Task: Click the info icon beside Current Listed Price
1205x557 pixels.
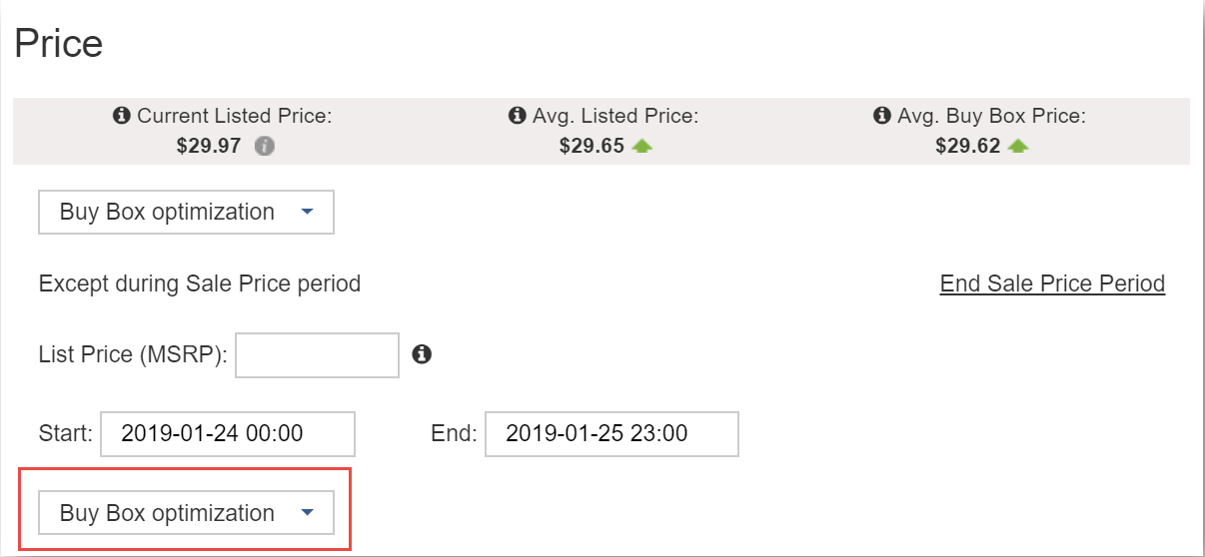Action: 122,116
